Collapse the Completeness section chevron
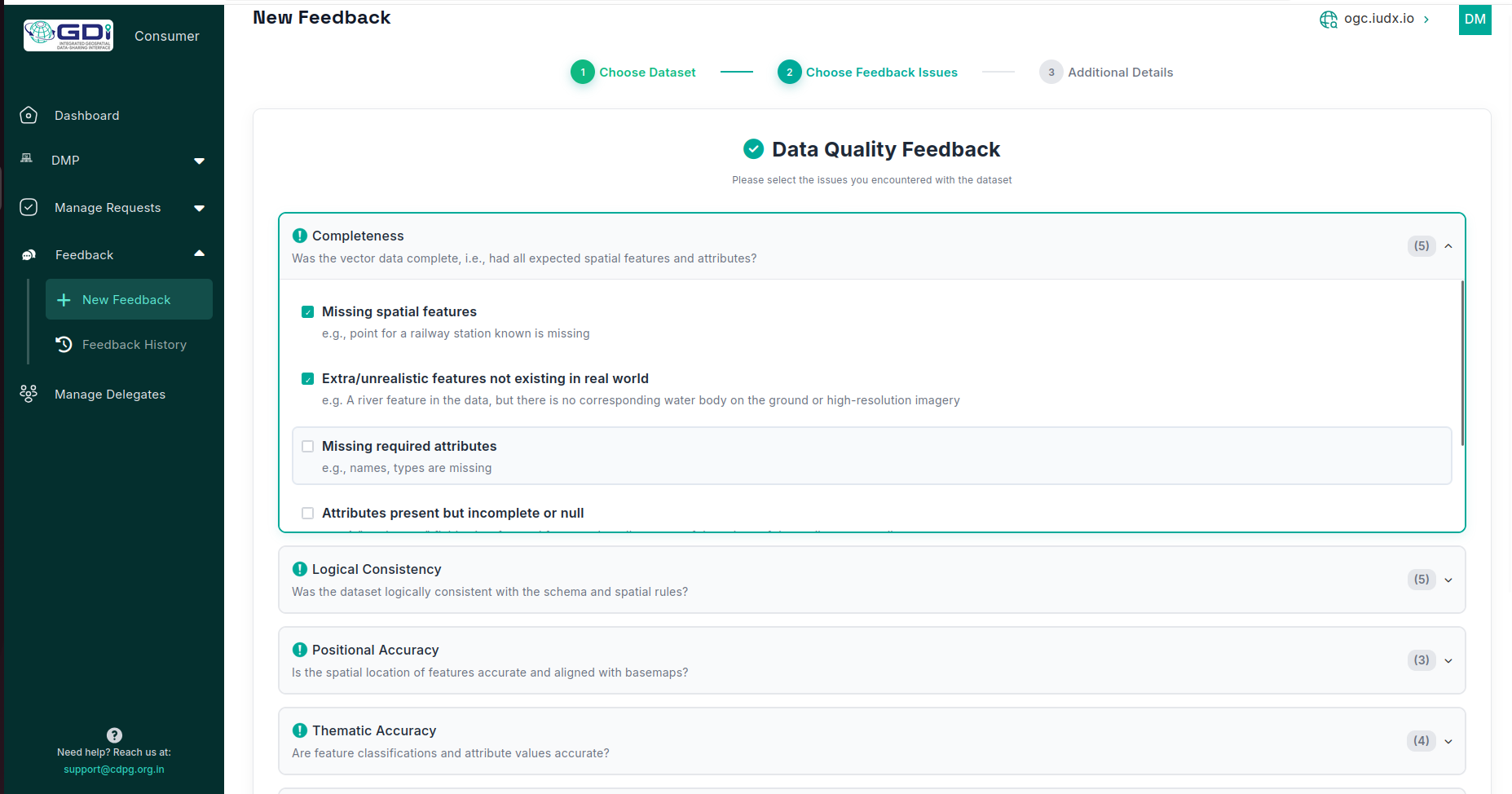The image size is (1512, 794). [1448, 246]
